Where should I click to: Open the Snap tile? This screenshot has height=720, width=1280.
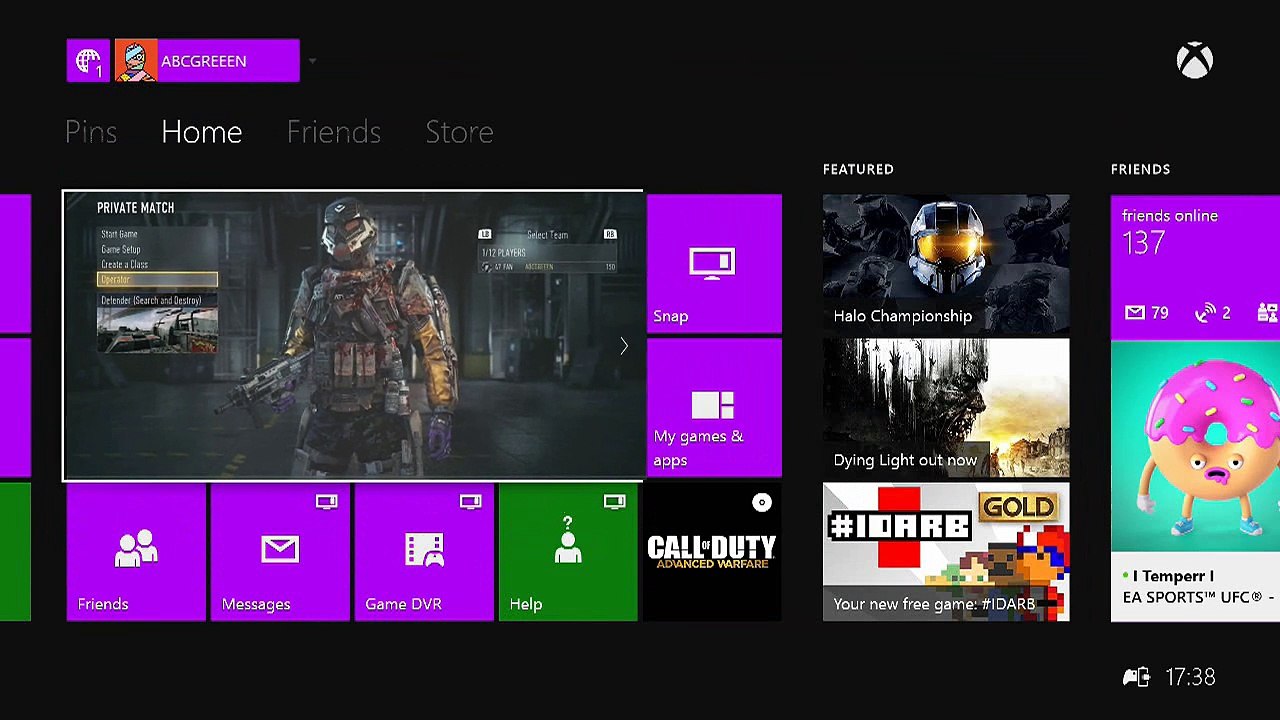click(714, 264)
